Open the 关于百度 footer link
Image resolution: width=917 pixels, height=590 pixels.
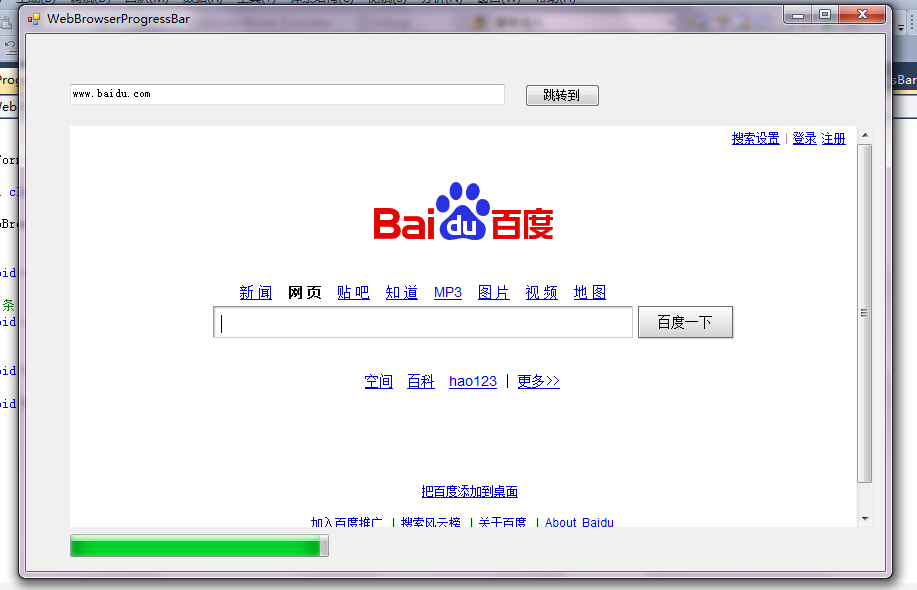502,522
